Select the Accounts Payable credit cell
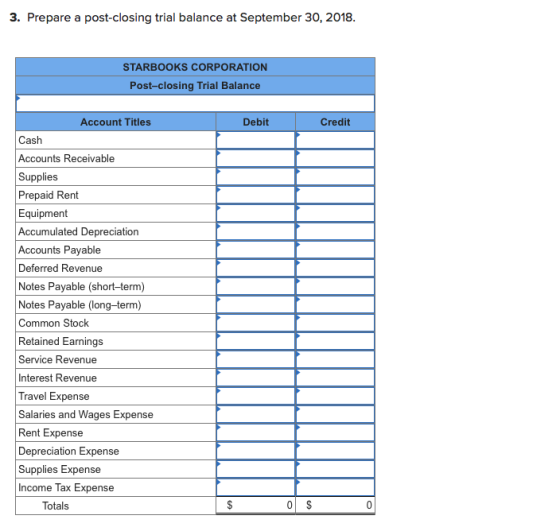 [x=335, y=250]
